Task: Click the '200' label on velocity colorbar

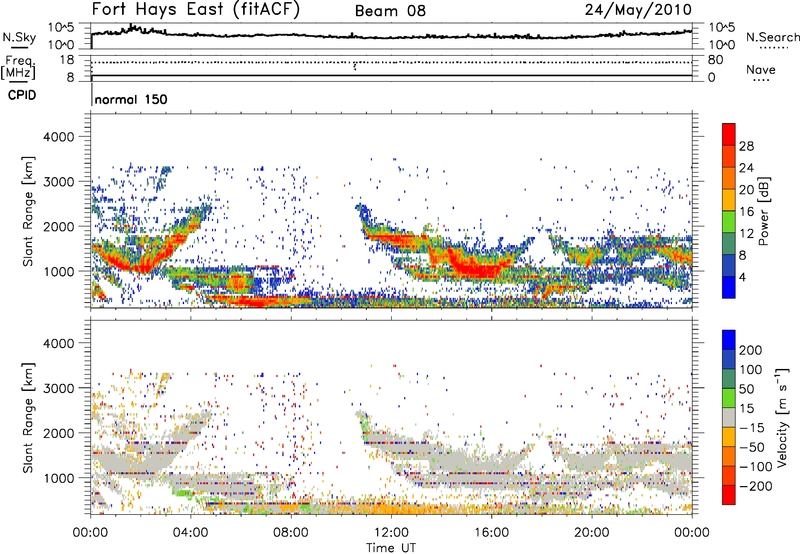Action: (751, 350)
